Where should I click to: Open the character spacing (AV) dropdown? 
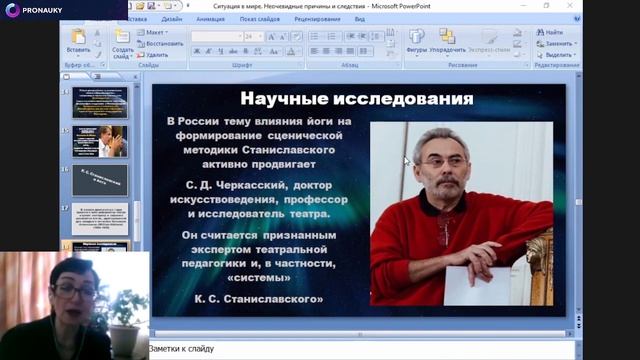pyautogui.click(x=258, y=51)
